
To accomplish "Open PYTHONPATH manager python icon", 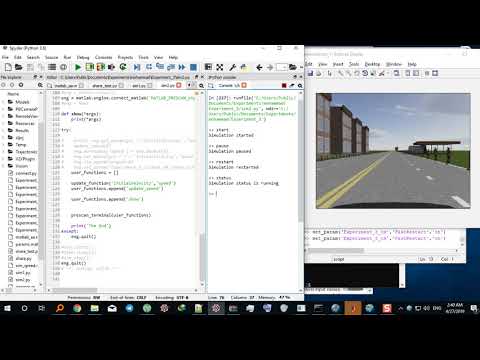I will 244,67.
